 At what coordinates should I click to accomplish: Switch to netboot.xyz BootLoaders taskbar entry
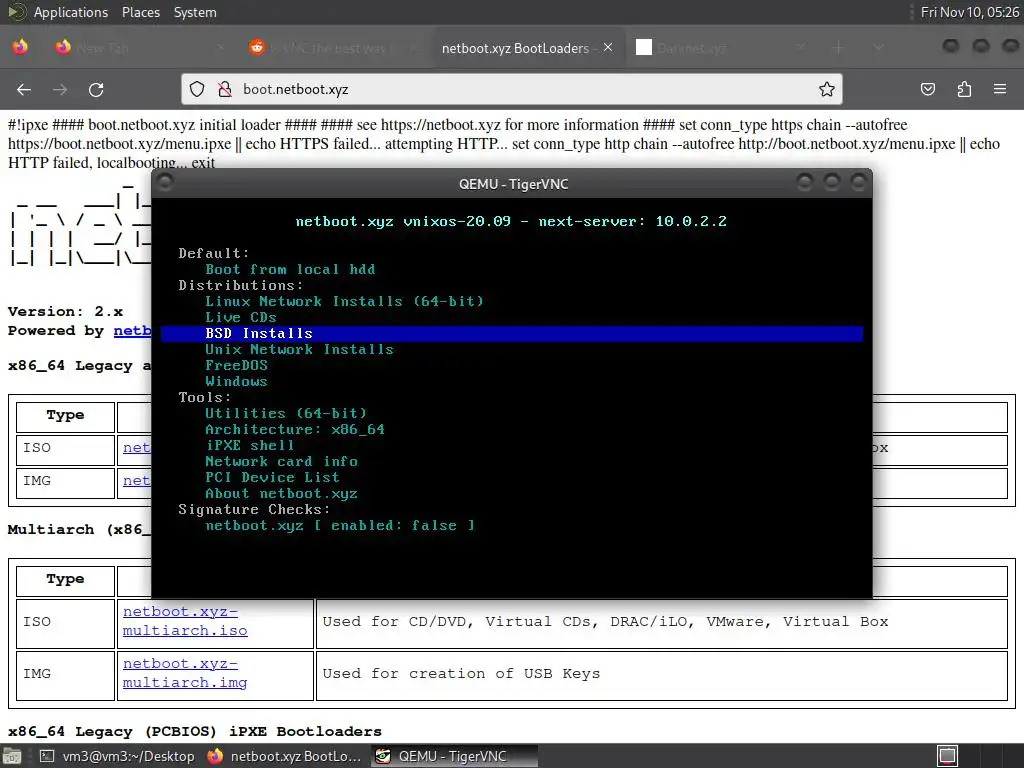285,756
